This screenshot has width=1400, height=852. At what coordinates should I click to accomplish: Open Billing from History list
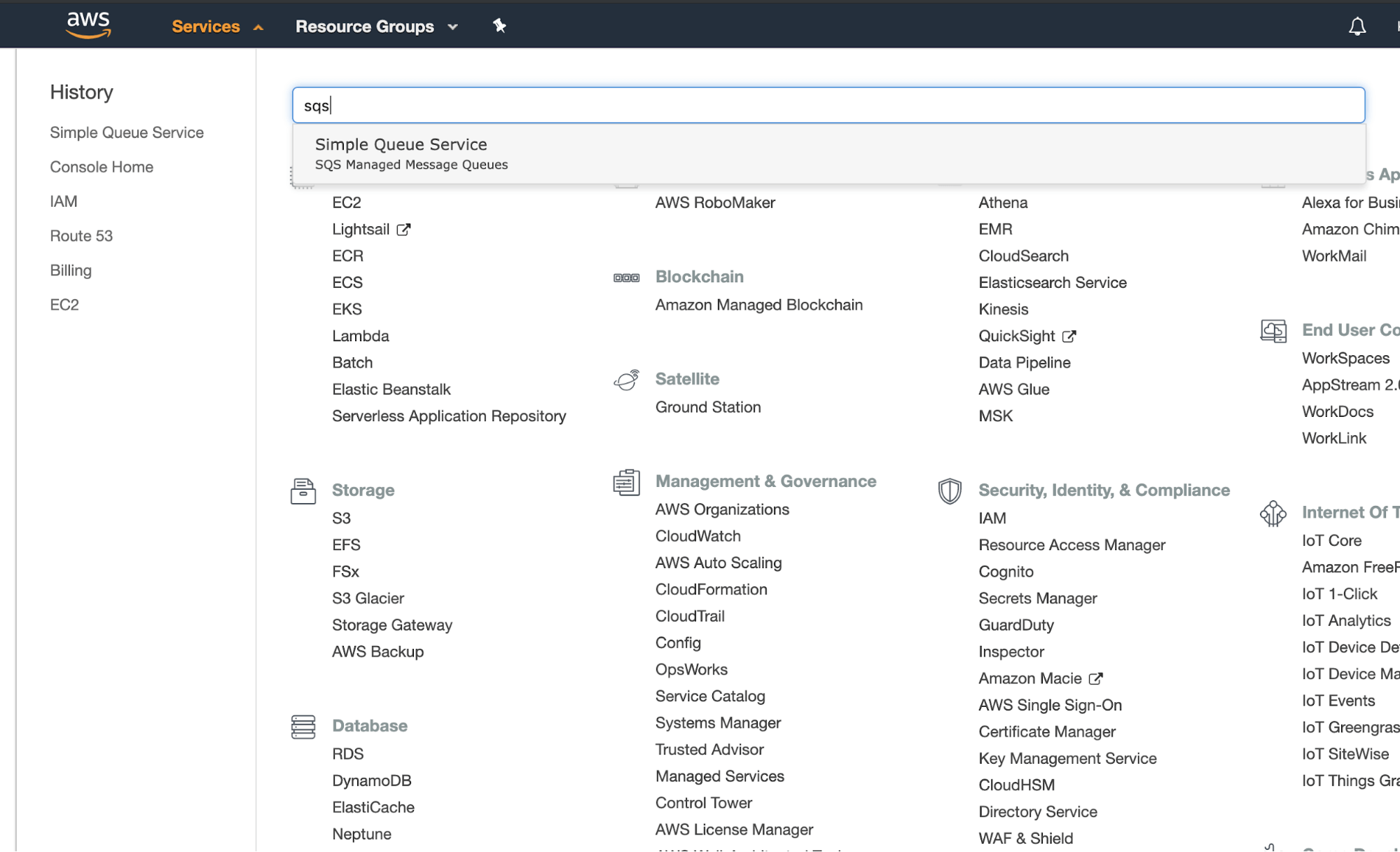pyautogui.click(x=71, y=270)
